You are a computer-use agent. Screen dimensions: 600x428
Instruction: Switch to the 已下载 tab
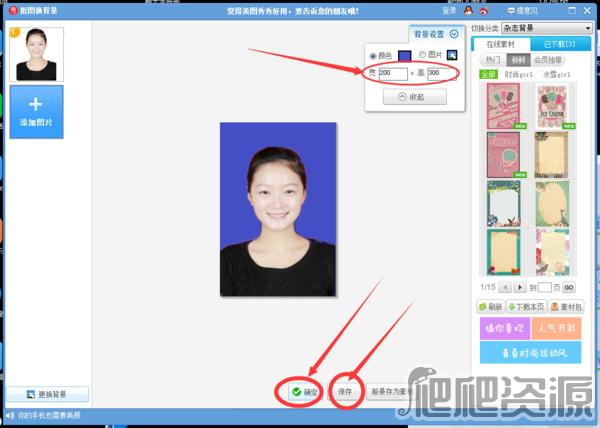[560, 44]
